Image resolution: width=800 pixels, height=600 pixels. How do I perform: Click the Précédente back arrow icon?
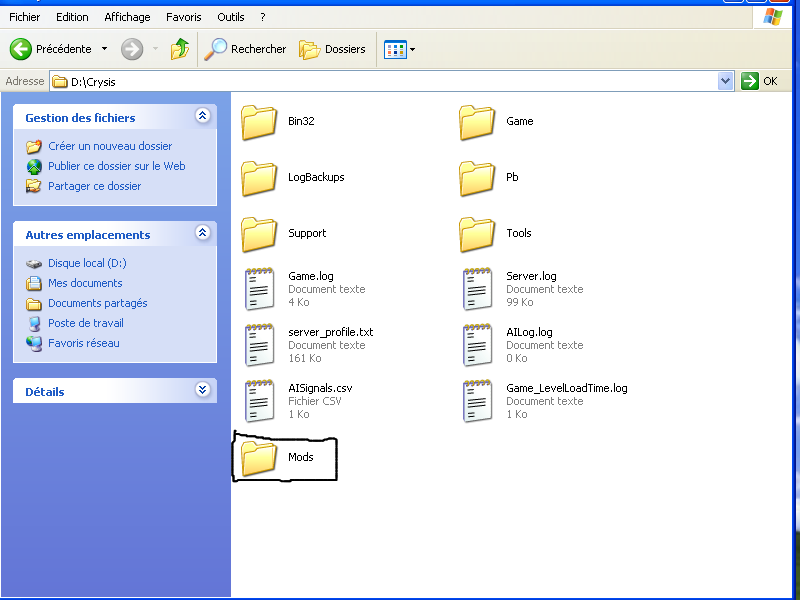[21, 49]
